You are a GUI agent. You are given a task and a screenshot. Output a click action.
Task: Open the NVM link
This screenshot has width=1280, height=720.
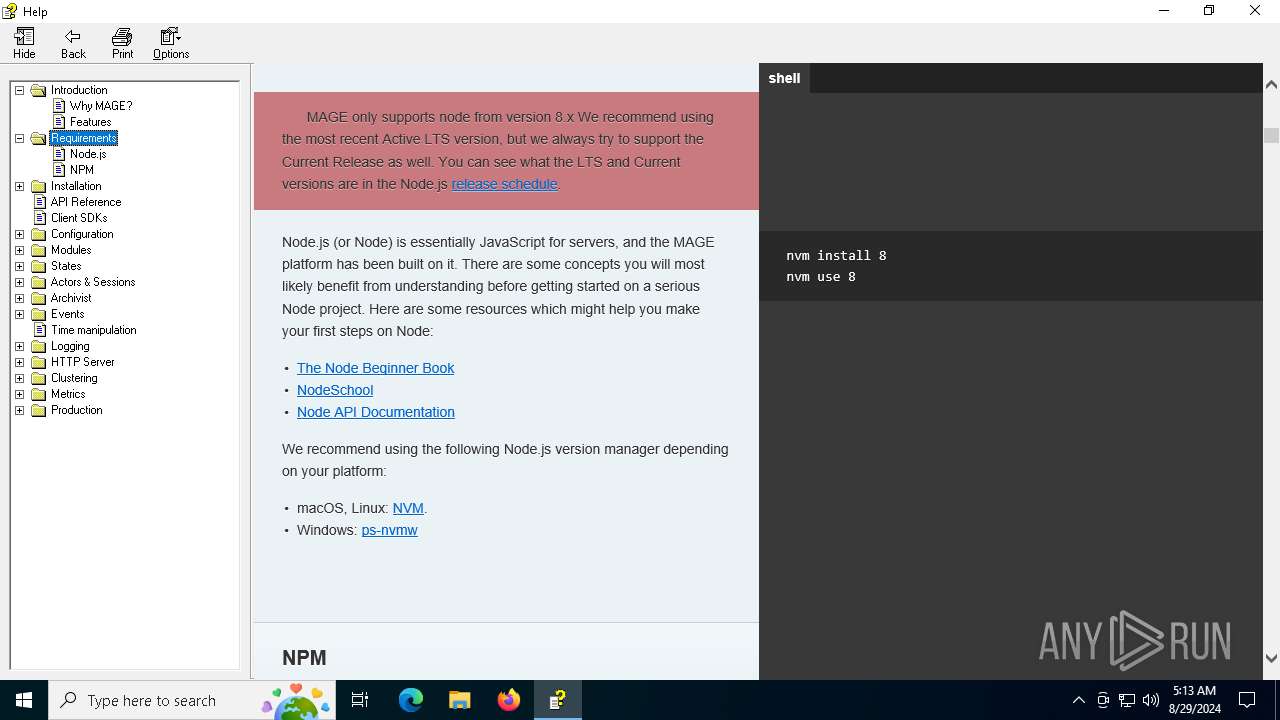pyautogui.click(x=408, y=508)
